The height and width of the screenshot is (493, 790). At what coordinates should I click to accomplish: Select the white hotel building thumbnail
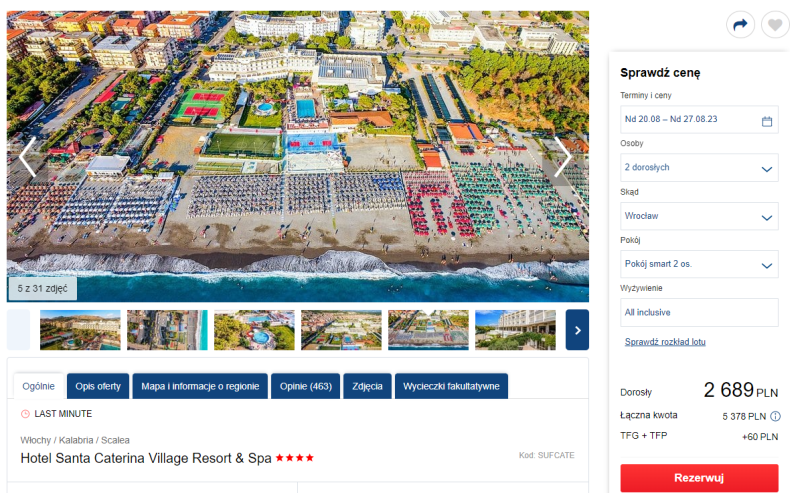click(x=515, y=330)
